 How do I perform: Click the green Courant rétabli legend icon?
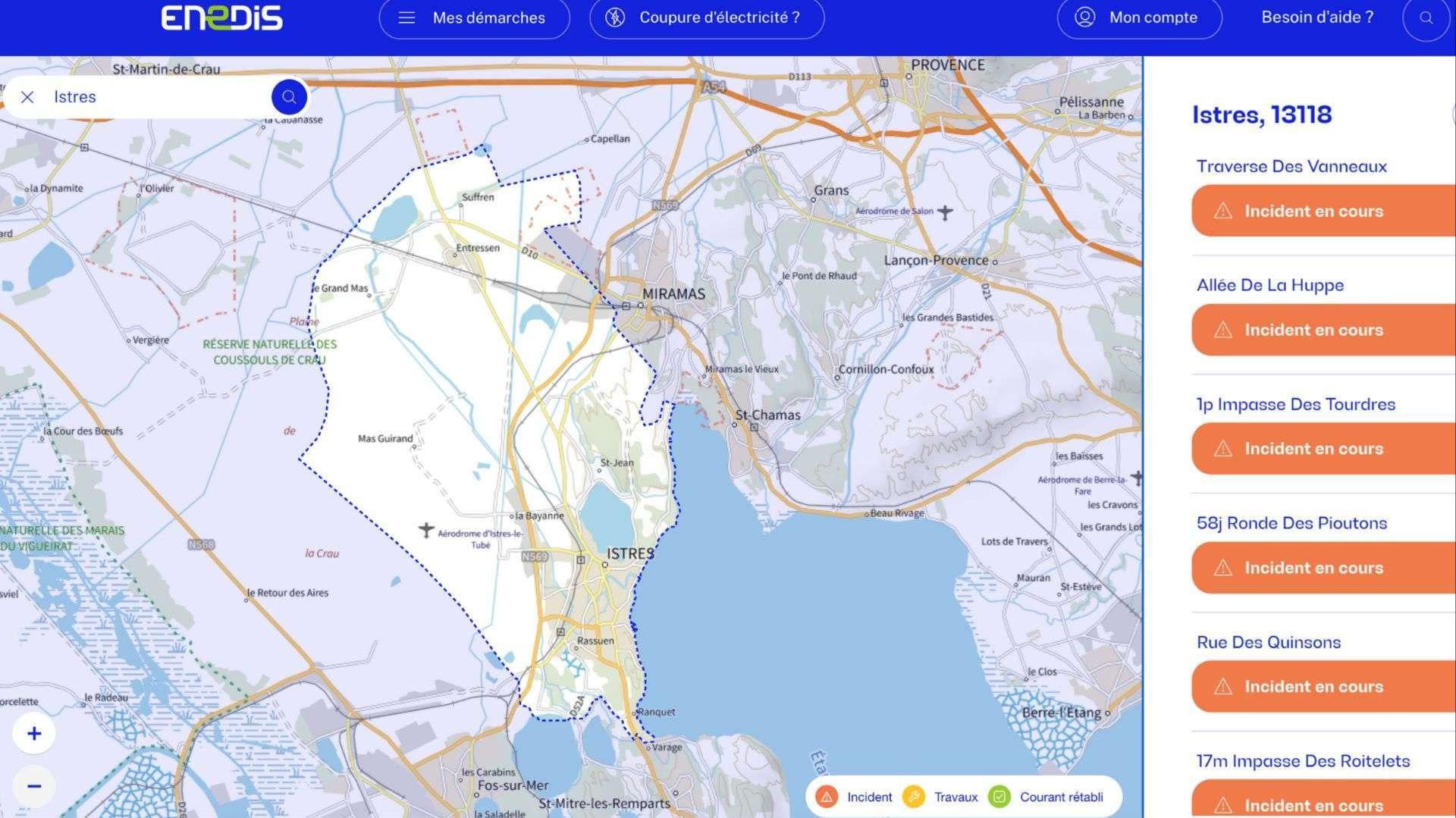click(x=999, y=797)
